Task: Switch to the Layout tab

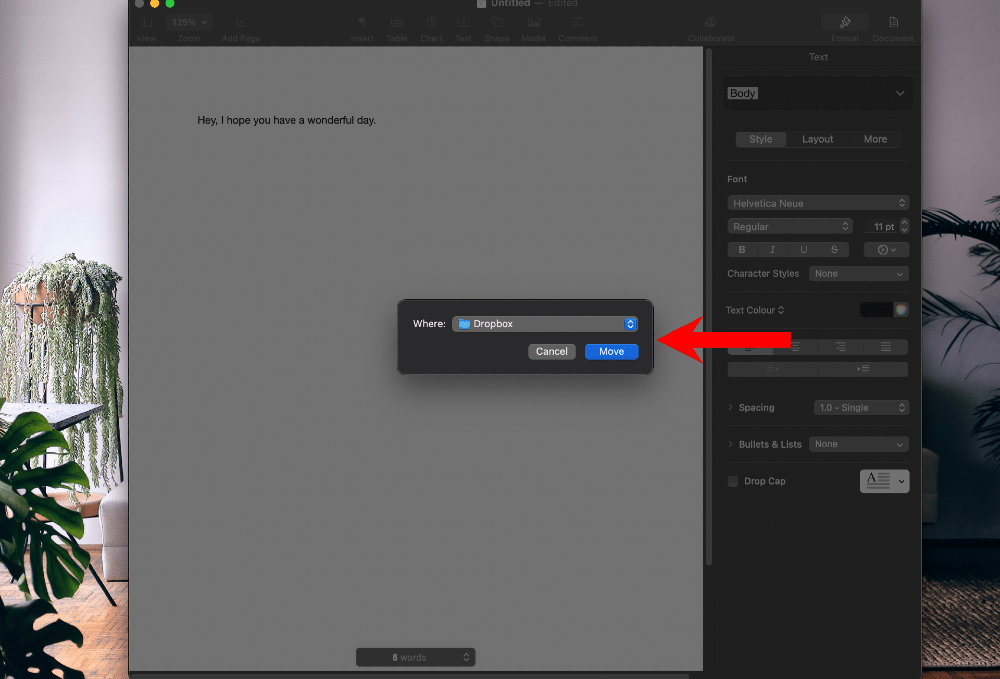Action: (x=817, y=139)
